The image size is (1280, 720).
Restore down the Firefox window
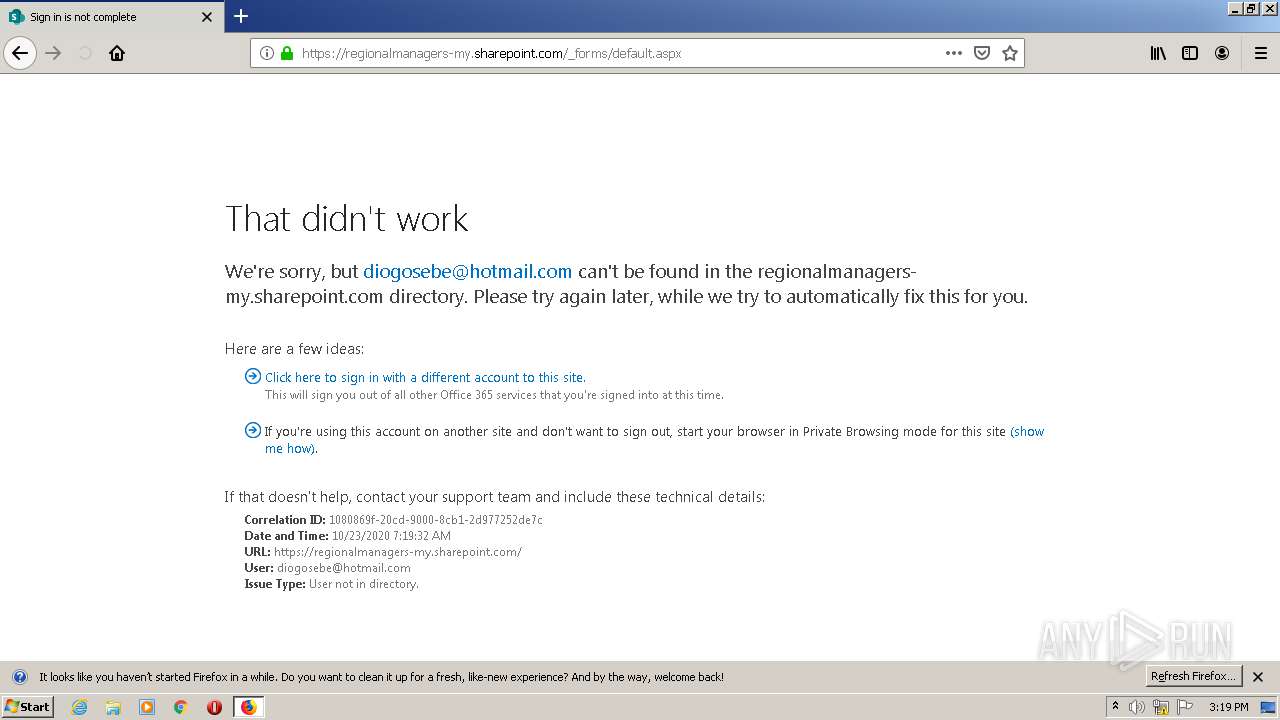click(x=1251, y=8)
